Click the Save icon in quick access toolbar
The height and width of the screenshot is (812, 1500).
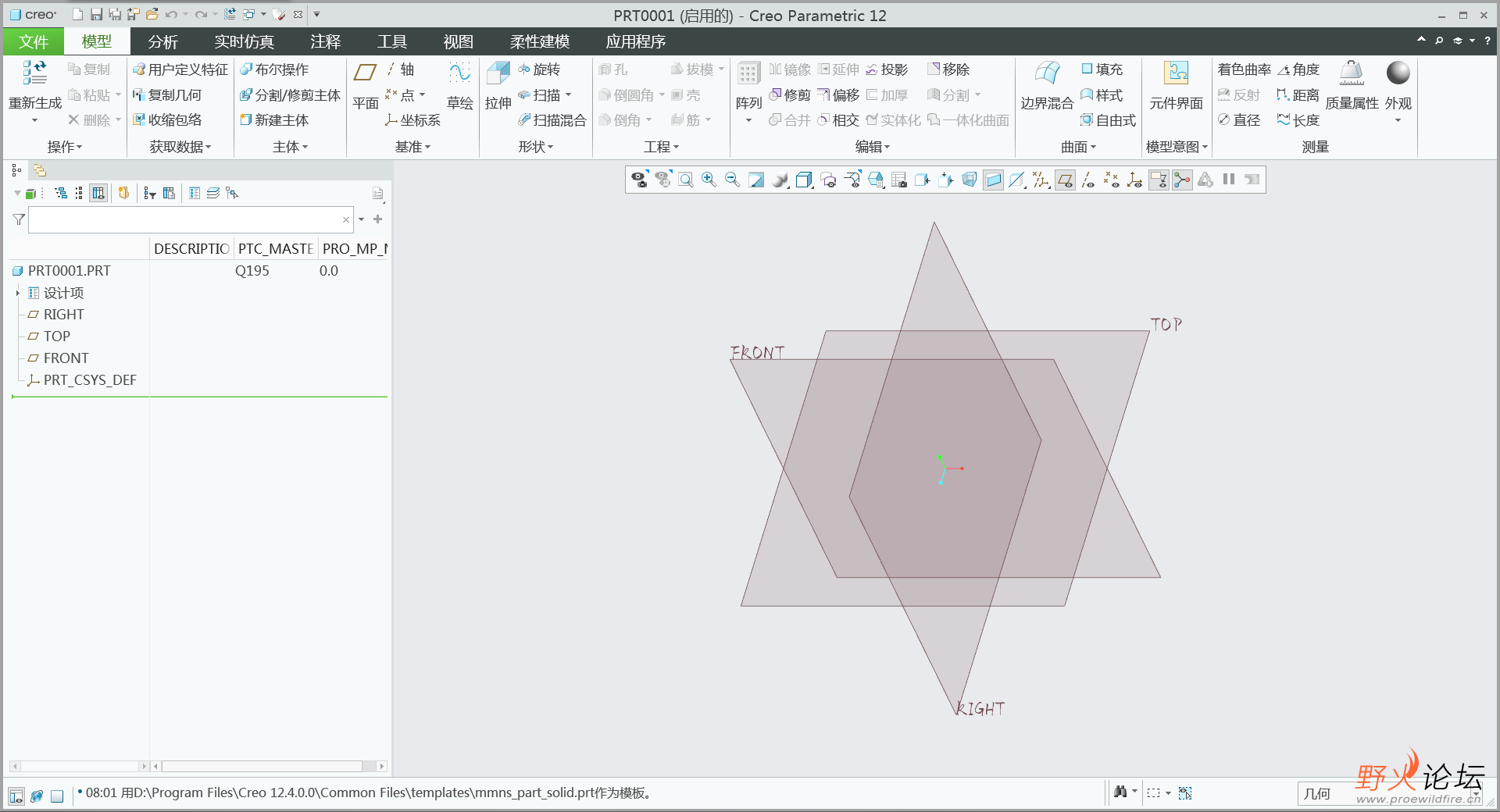(96, 14)
